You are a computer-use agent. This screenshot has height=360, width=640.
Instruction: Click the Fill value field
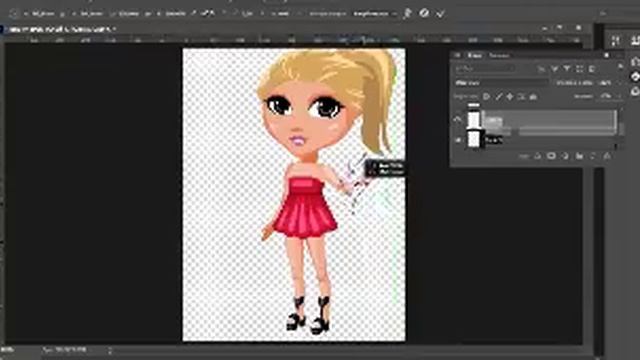click(x=606, y=96)
